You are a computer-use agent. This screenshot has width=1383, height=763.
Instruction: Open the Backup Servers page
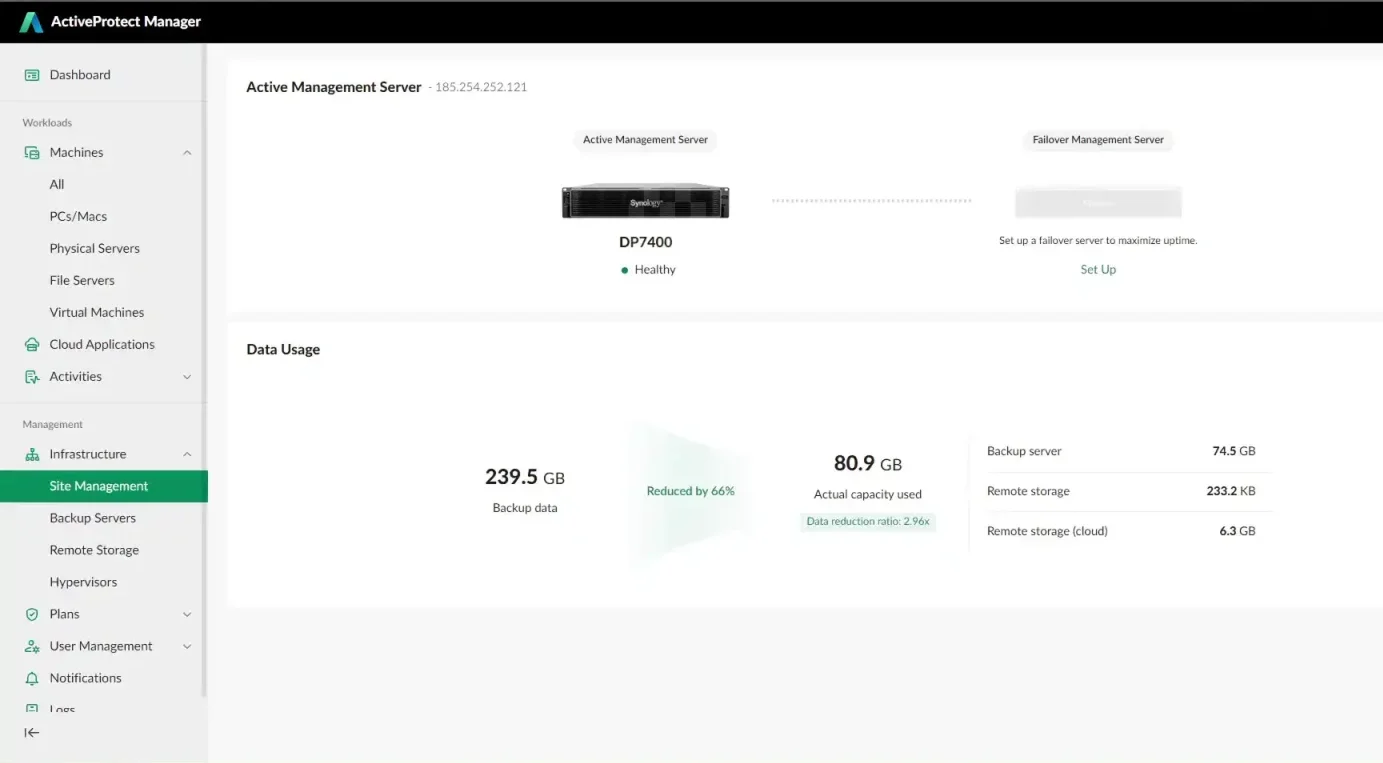coord(93,518)
